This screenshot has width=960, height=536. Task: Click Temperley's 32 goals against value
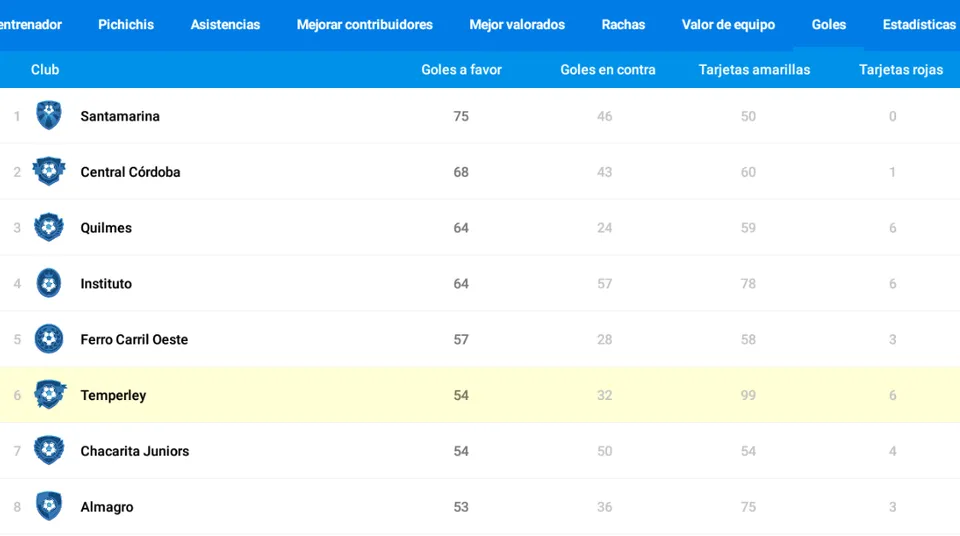pyautogui.click(x=604, y=395)
